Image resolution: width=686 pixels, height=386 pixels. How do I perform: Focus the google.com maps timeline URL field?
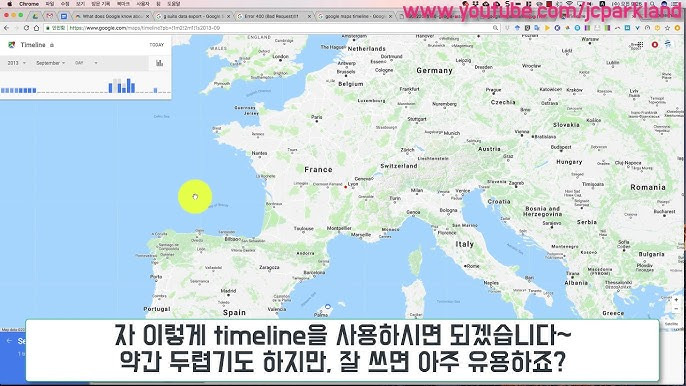[271, 28]
